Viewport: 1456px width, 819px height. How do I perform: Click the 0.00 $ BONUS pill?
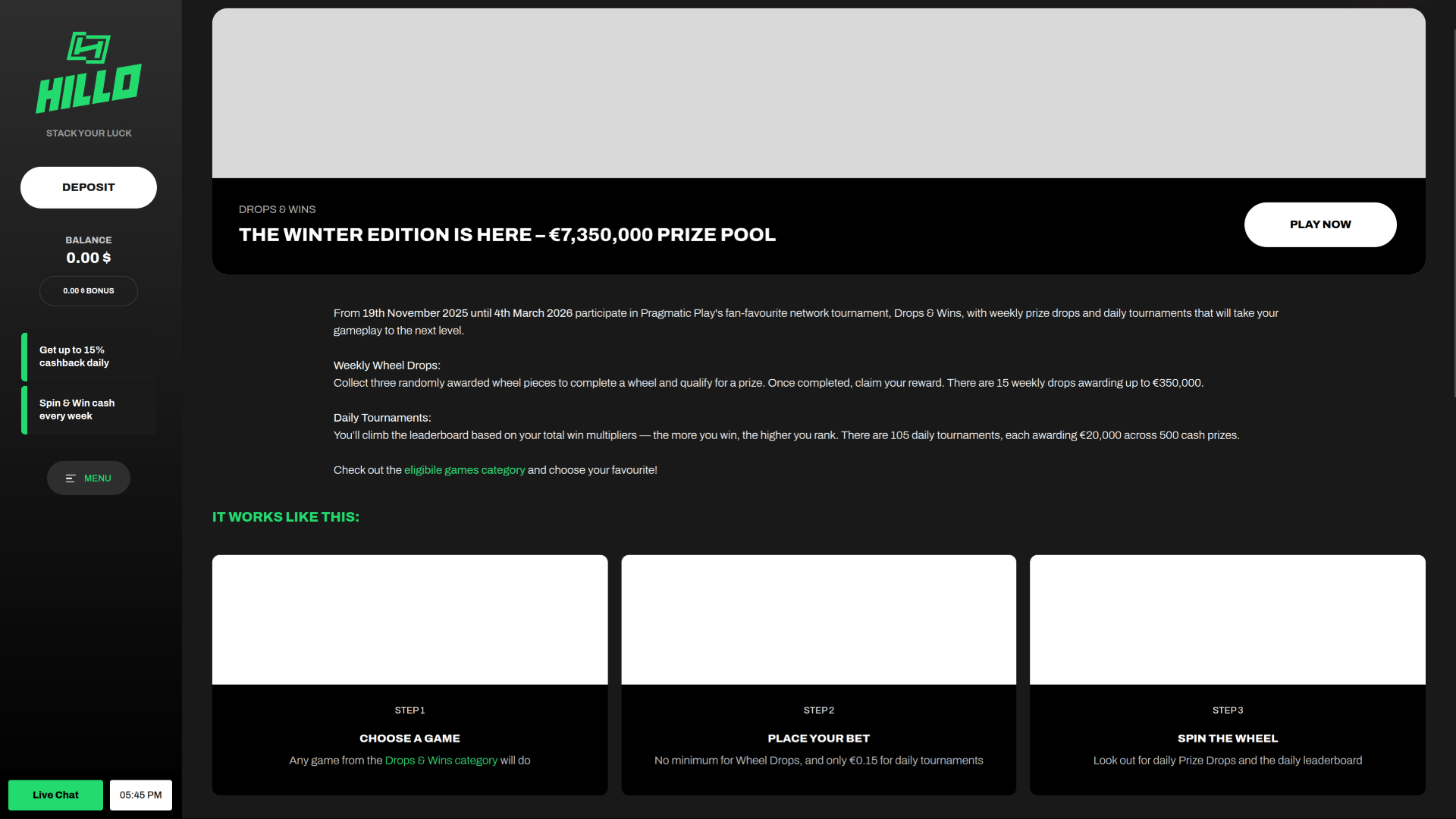[x=89, y=291]
